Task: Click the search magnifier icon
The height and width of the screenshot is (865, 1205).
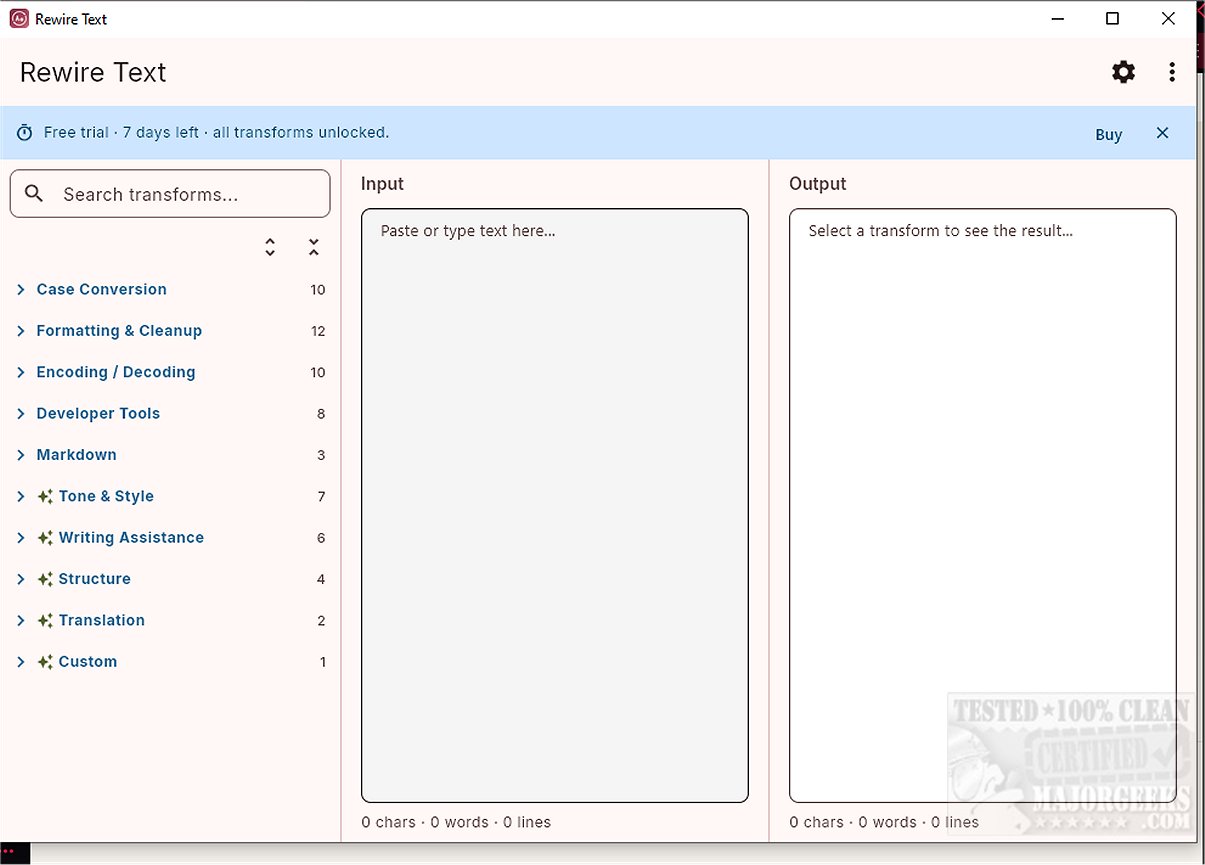Action: pyautogui.click(x=34, y=194)
